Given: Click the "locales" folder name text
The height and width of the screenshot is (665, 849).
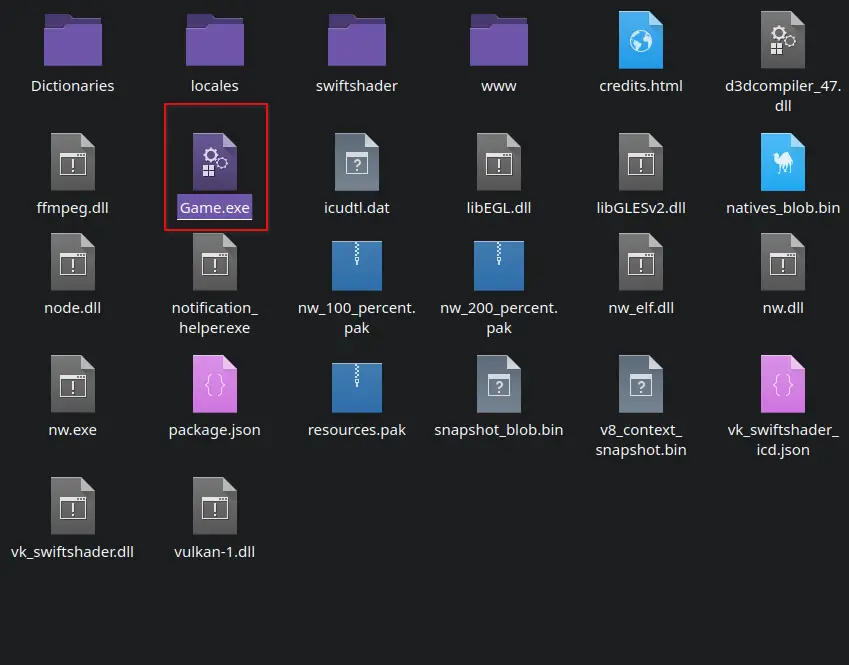Looking at the screenshot, I should tap(214, 86).
